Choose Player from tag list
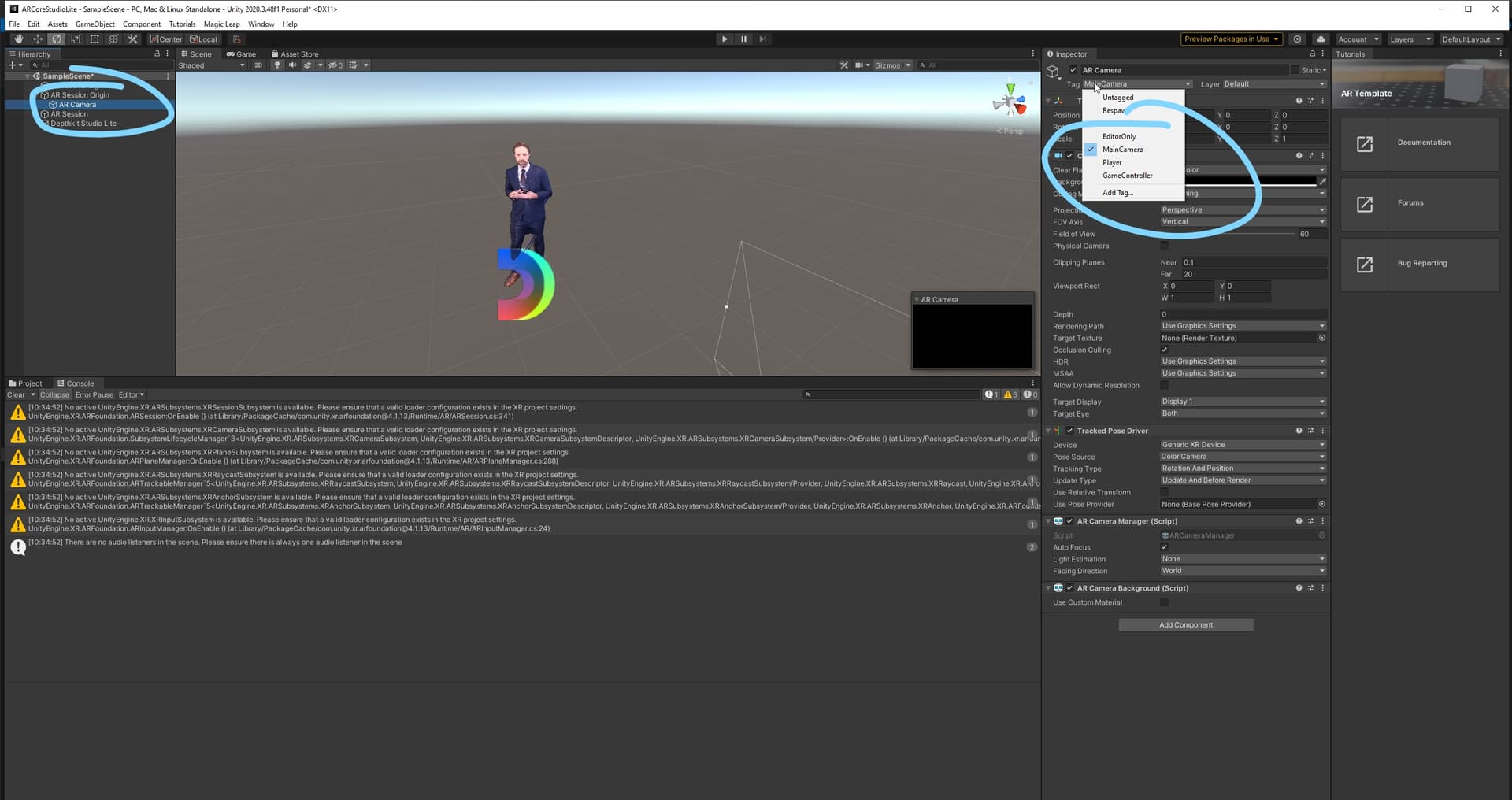This screenshot has height=800, width=1512. 1112,163
